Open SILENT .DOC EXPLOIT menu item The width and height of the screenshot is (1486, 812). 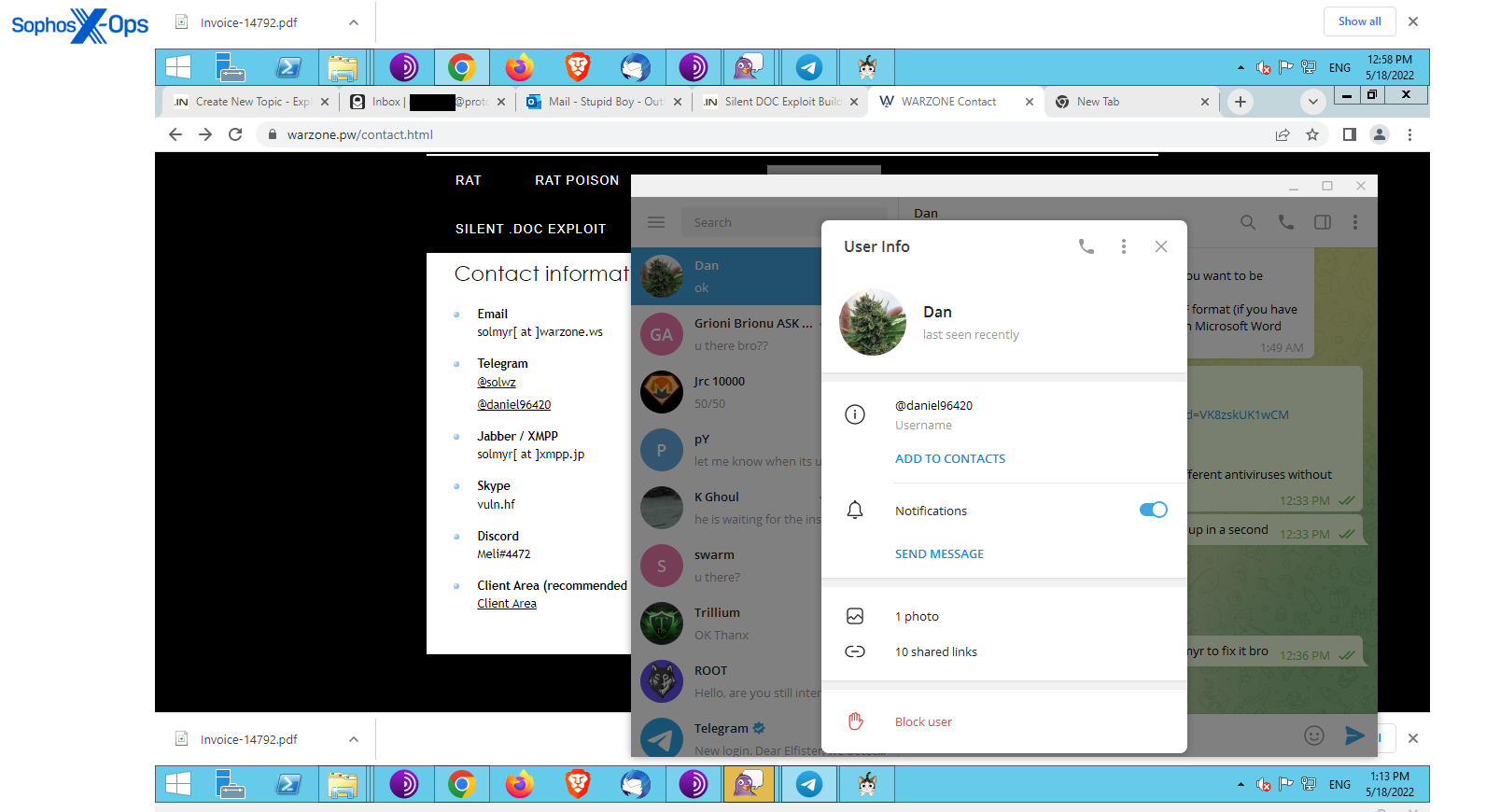click(x=530, y=229)
